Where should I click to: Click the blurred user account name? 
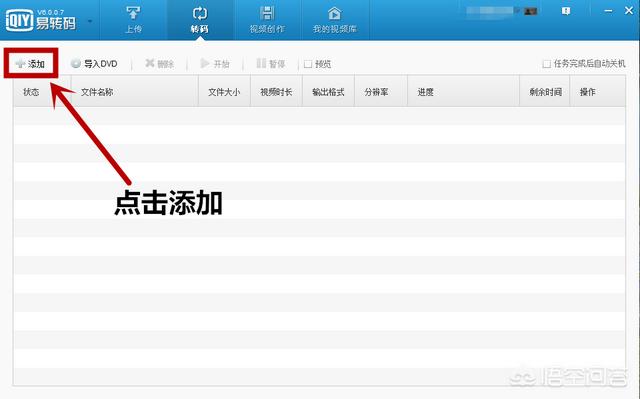490,11
